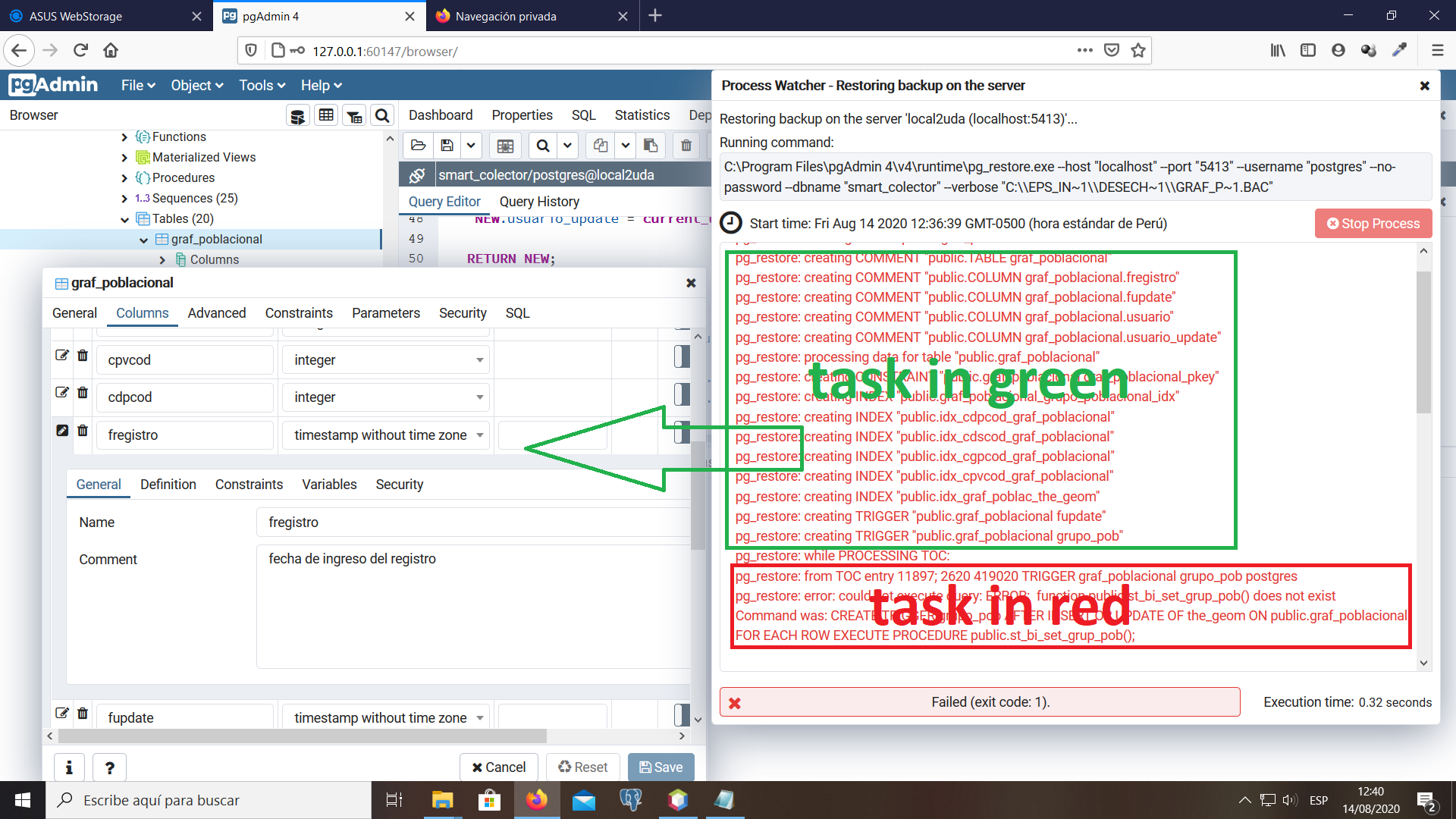Switch to the Constraints tab in table dialog

click(299, 313)
